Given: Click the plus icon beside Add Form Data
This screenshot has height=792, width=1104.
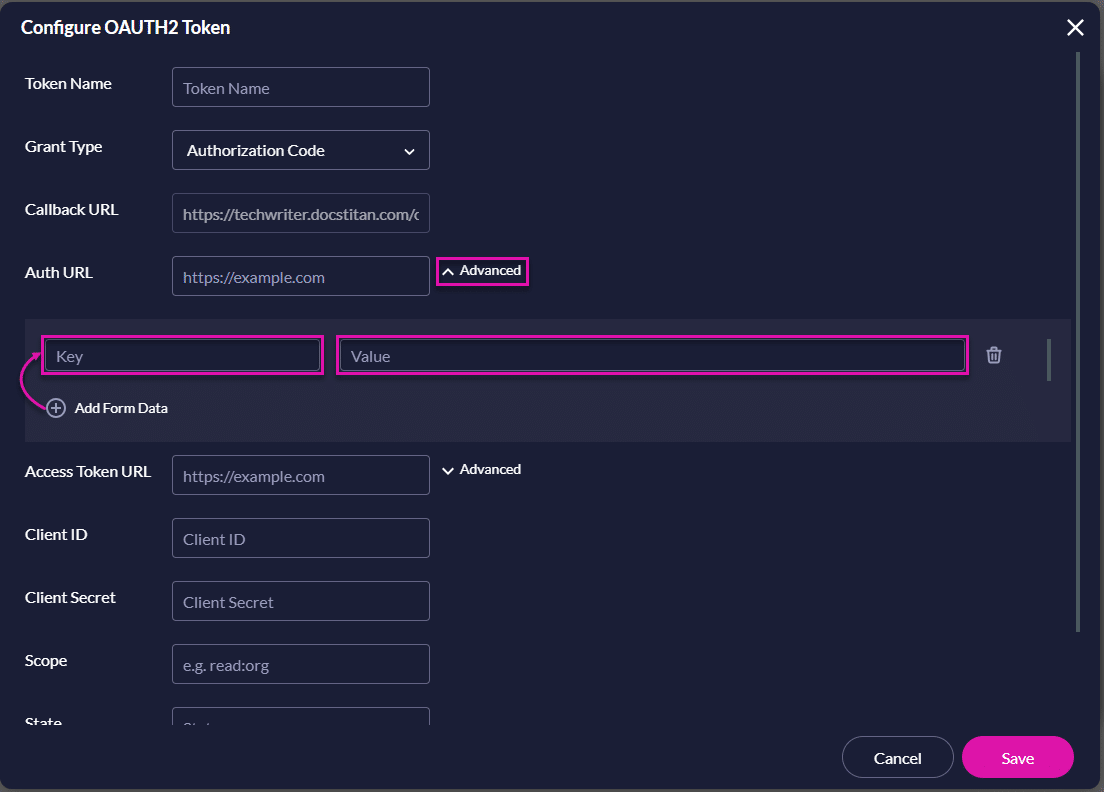Looking at the screenshot, I should pyautogui.click(x=55, y=408).
